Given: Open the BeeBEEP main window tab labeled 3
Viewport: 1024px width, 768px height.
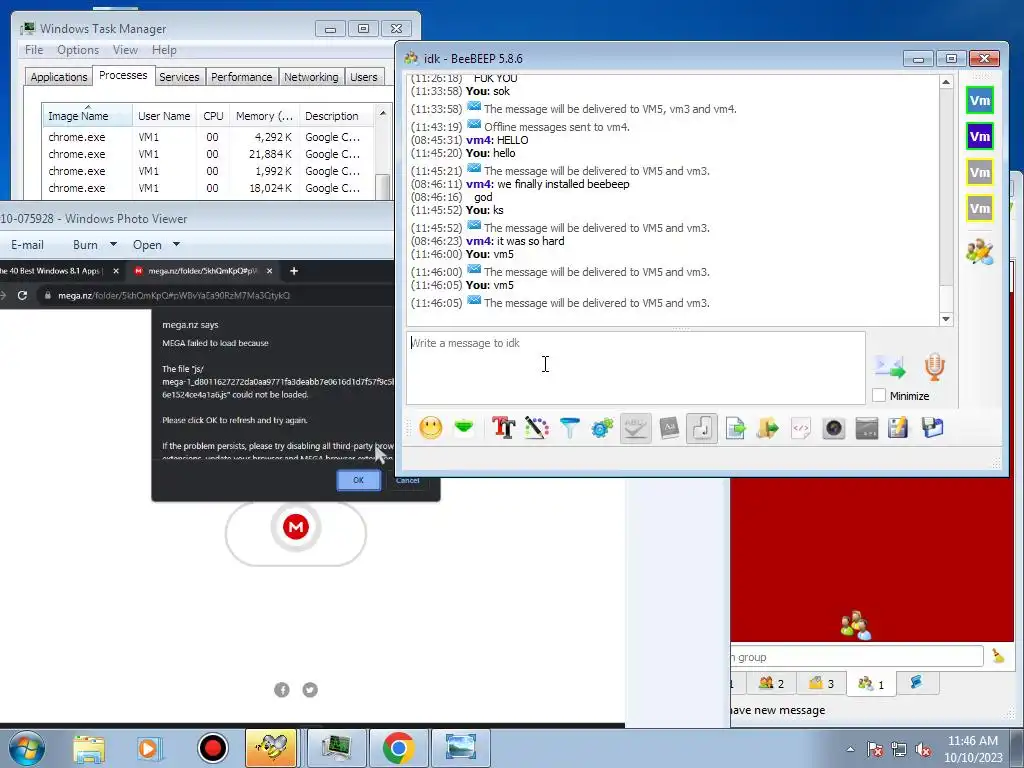Looking at the screenshot, I should [822, 684].
